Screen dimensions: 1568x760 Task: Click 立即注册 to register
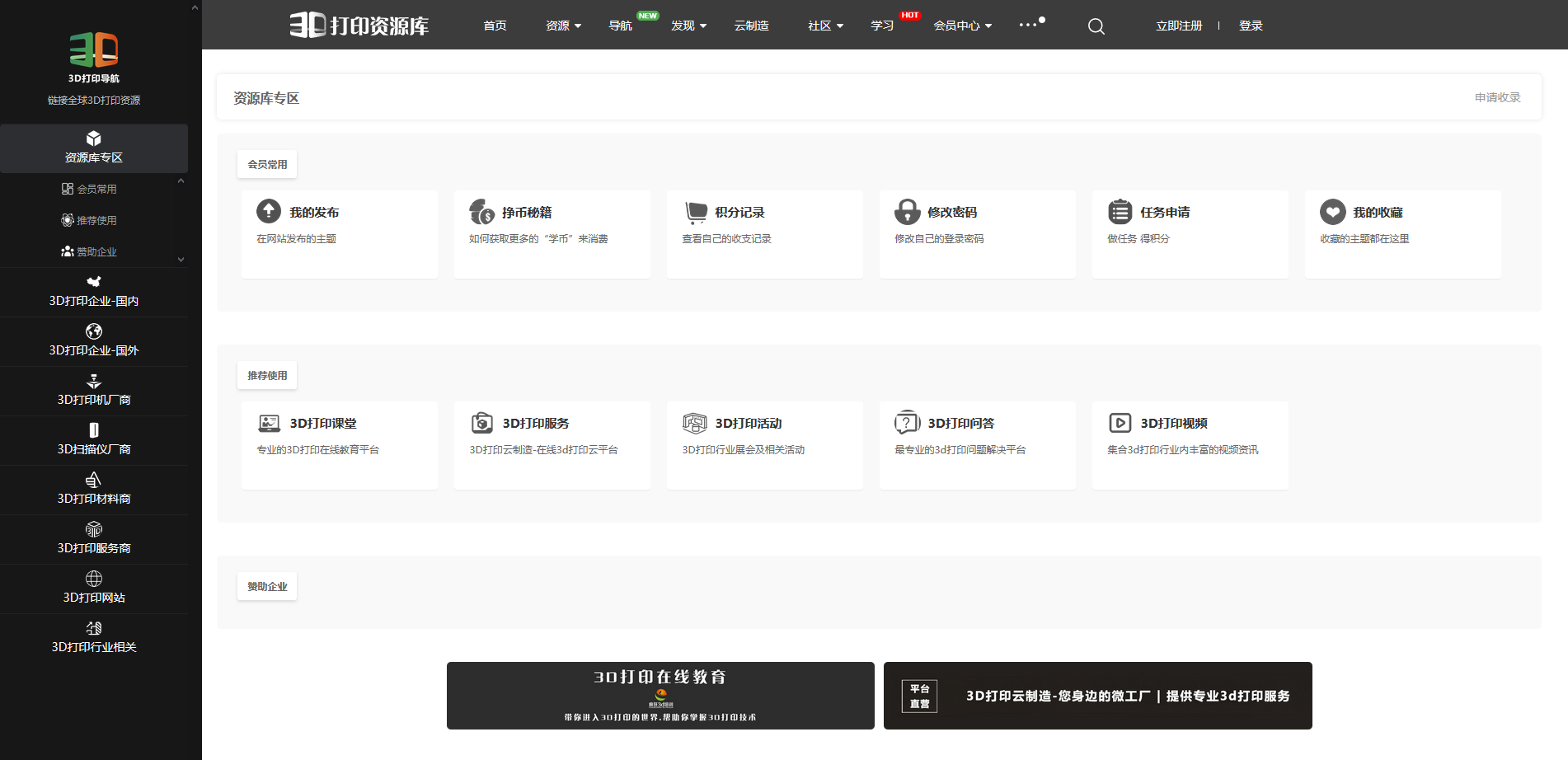[1179, 26]
